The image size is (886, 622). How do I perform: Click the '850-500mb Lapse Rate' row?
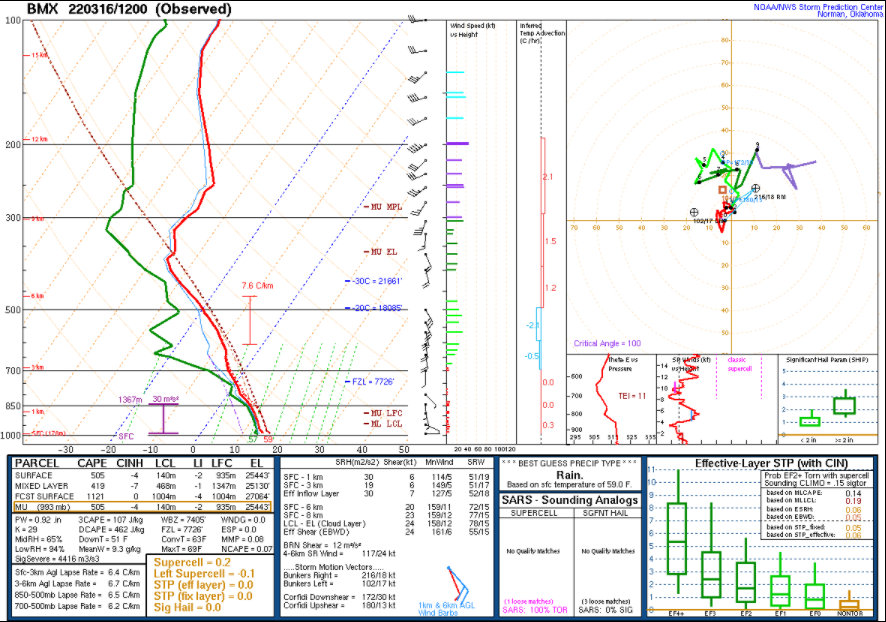coord(77,595)
